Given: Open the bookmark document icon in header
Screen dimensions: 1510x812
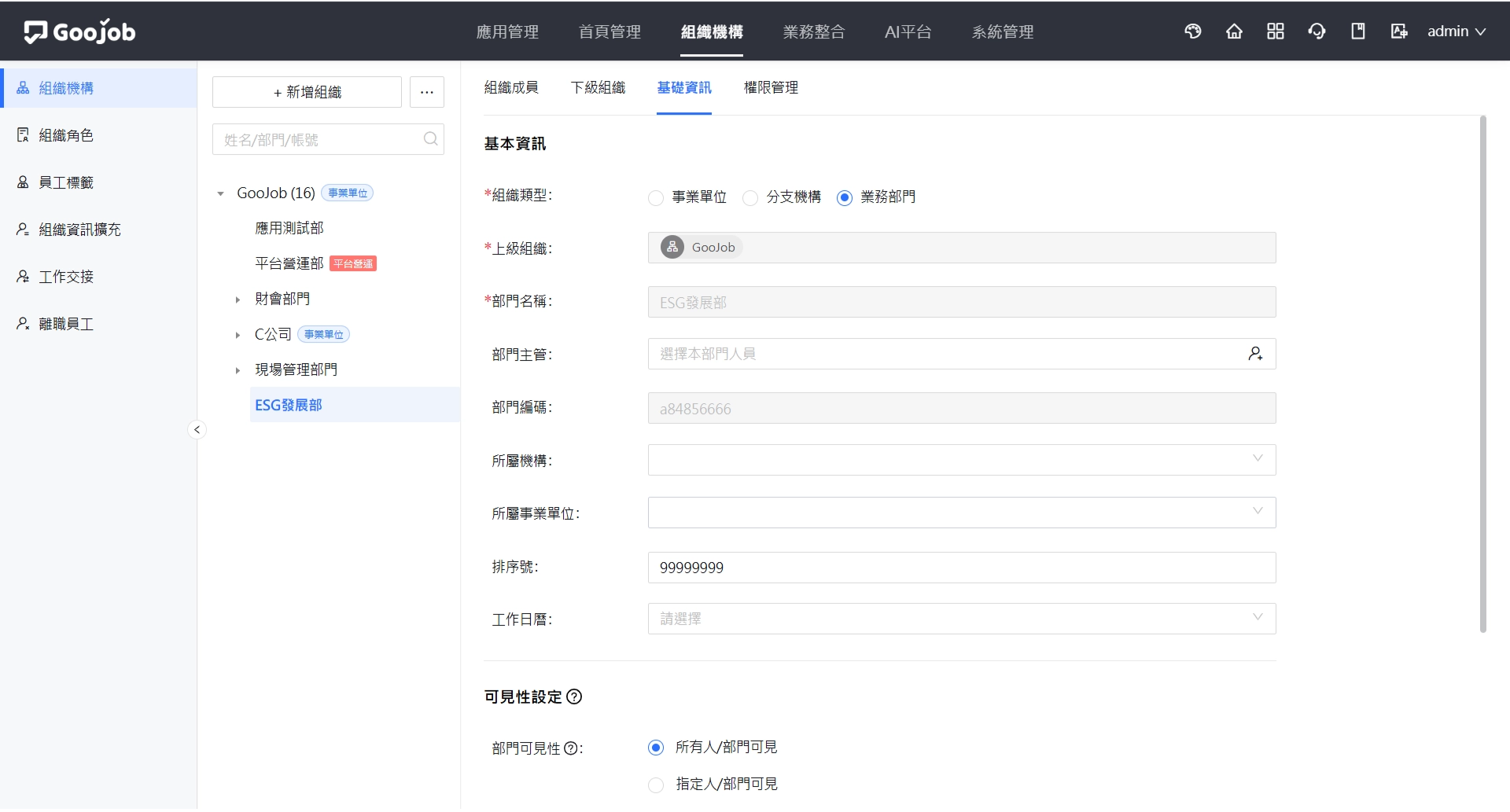Looking at the screenshot, I should (1358, 31).
